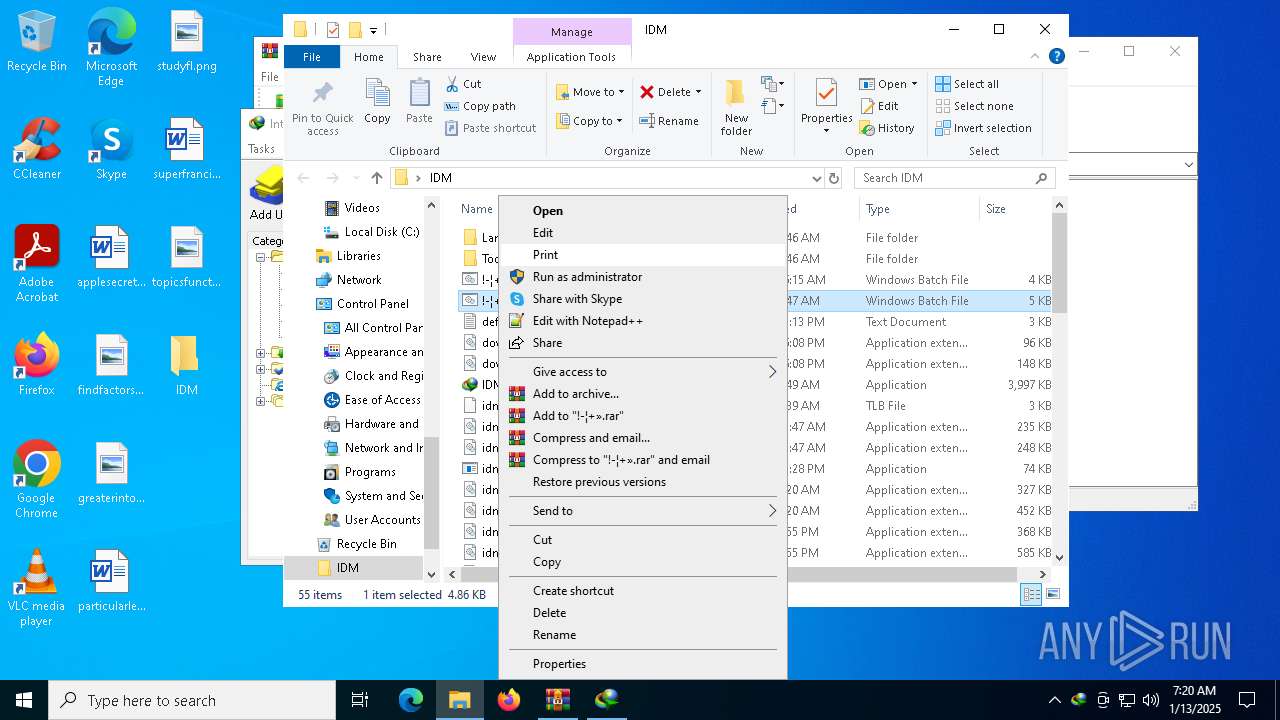Sort by the Size column header
The width and height of the screenshot is (1280, 720).
click(1015, 209)
